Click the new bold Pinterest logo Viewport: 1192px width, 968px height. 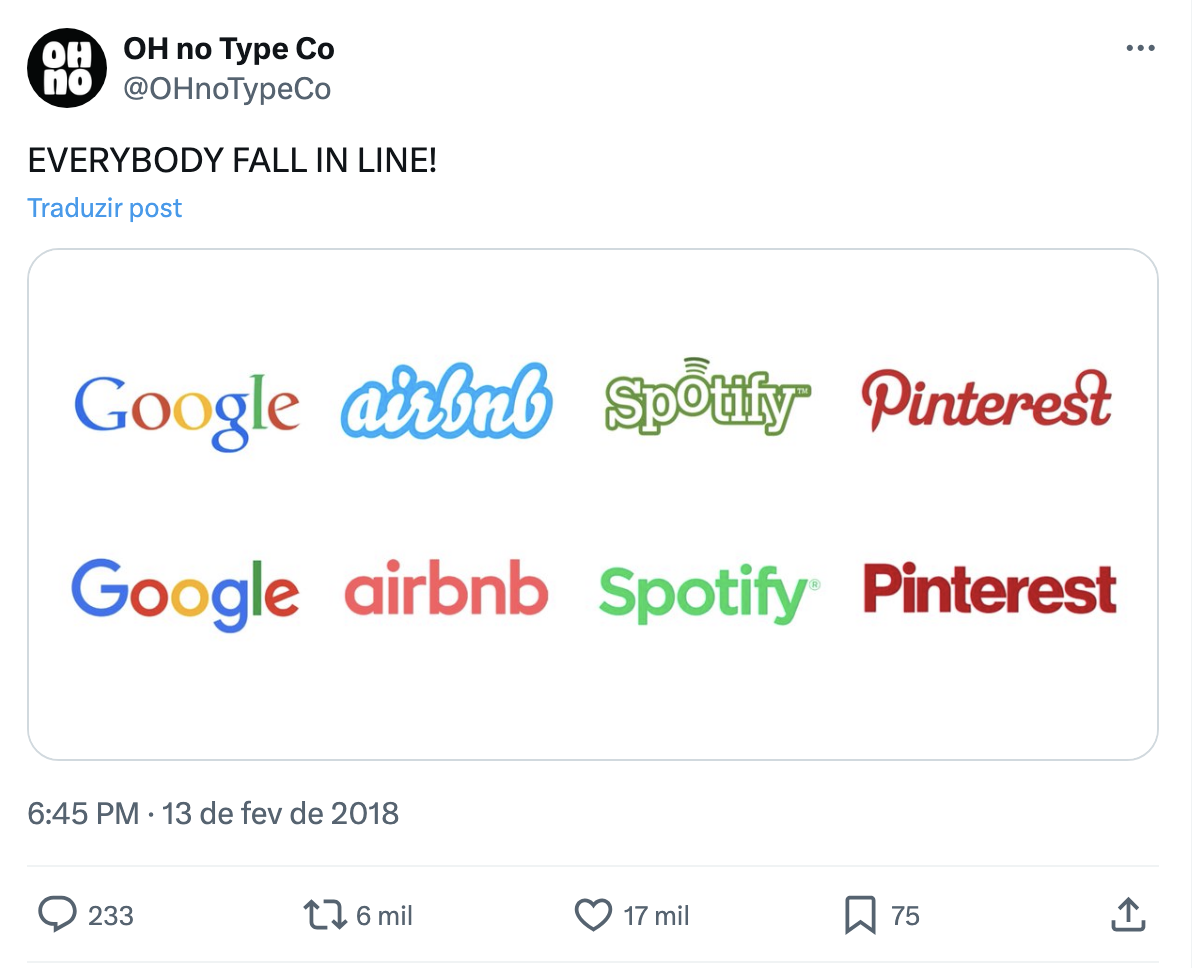(x=989, y=589)
